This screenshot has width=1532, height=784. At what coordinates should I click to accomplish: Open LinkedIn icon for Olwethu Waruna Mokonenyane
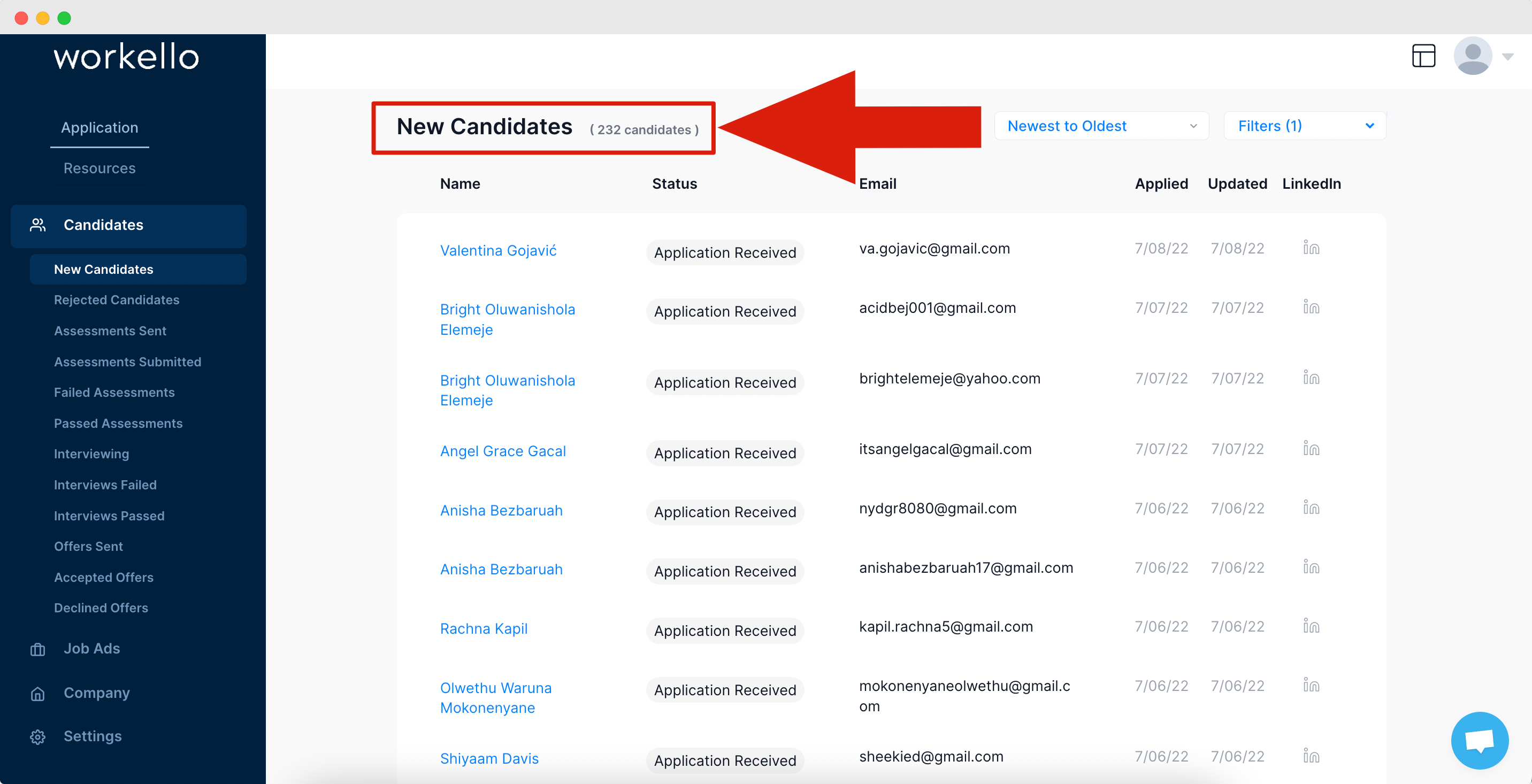[1311, 685]
